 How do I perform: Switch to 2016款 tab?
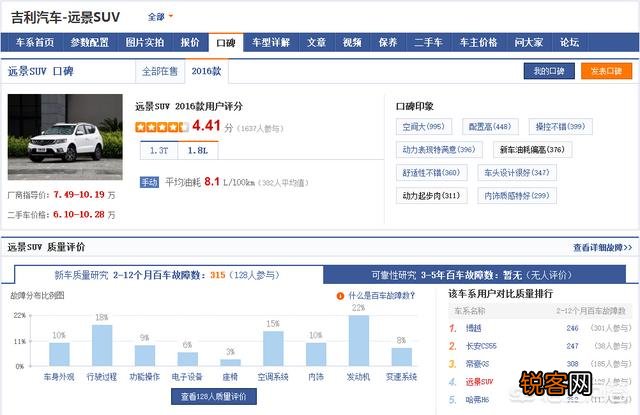click(x=207, y=71)
